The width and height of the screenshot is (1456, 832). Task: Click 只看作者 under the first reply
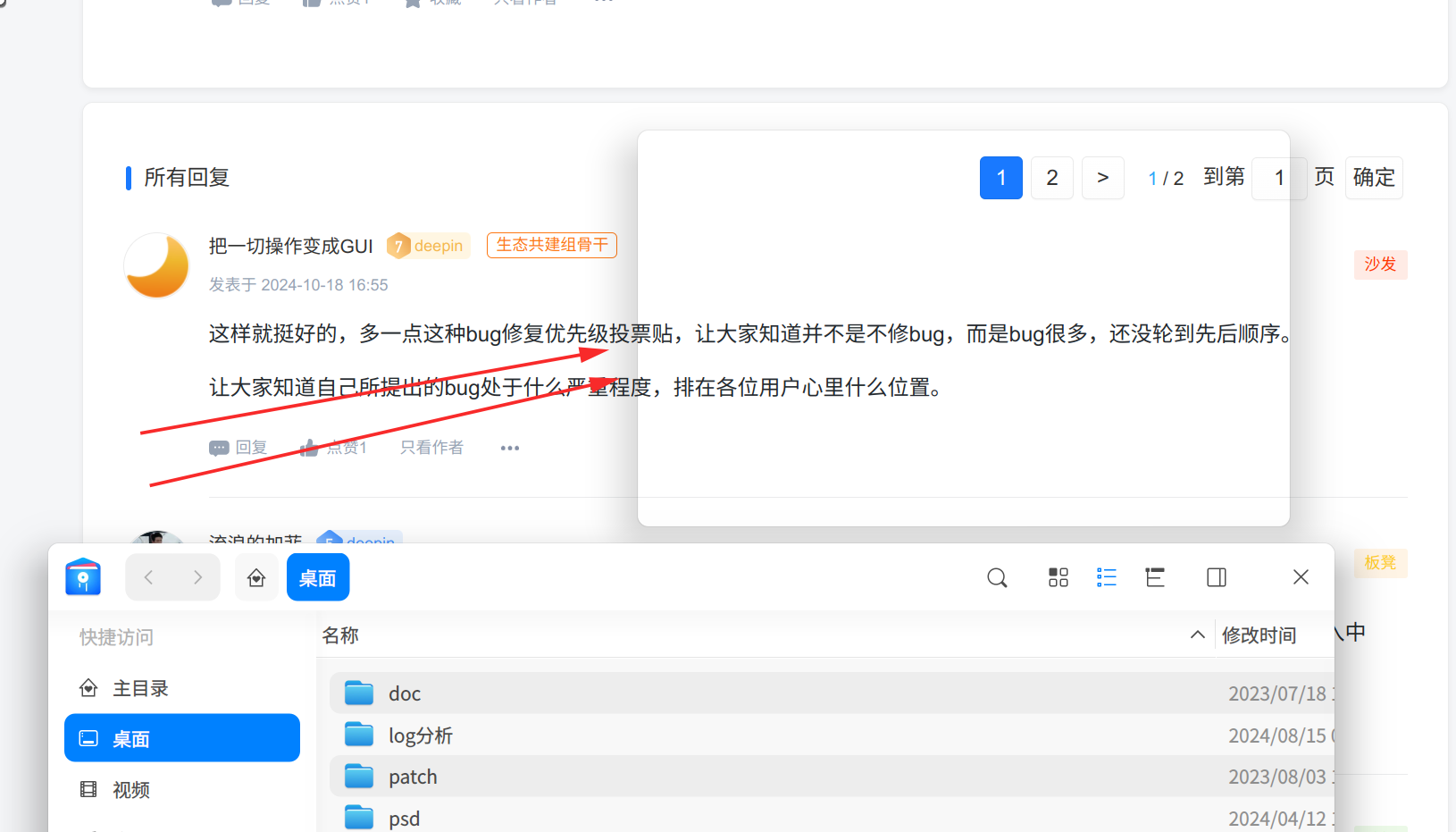[x=431, y=448]
